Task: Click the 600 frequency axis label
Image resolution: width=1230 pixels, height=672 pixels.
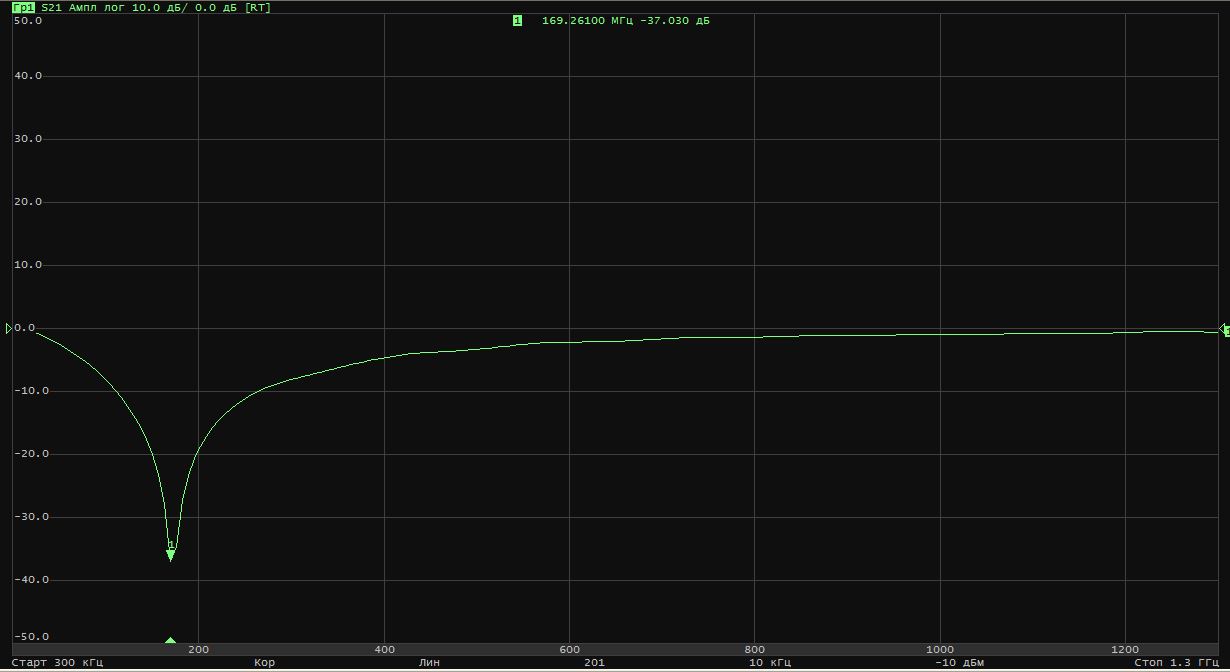Action: click(x=569, y=649)
